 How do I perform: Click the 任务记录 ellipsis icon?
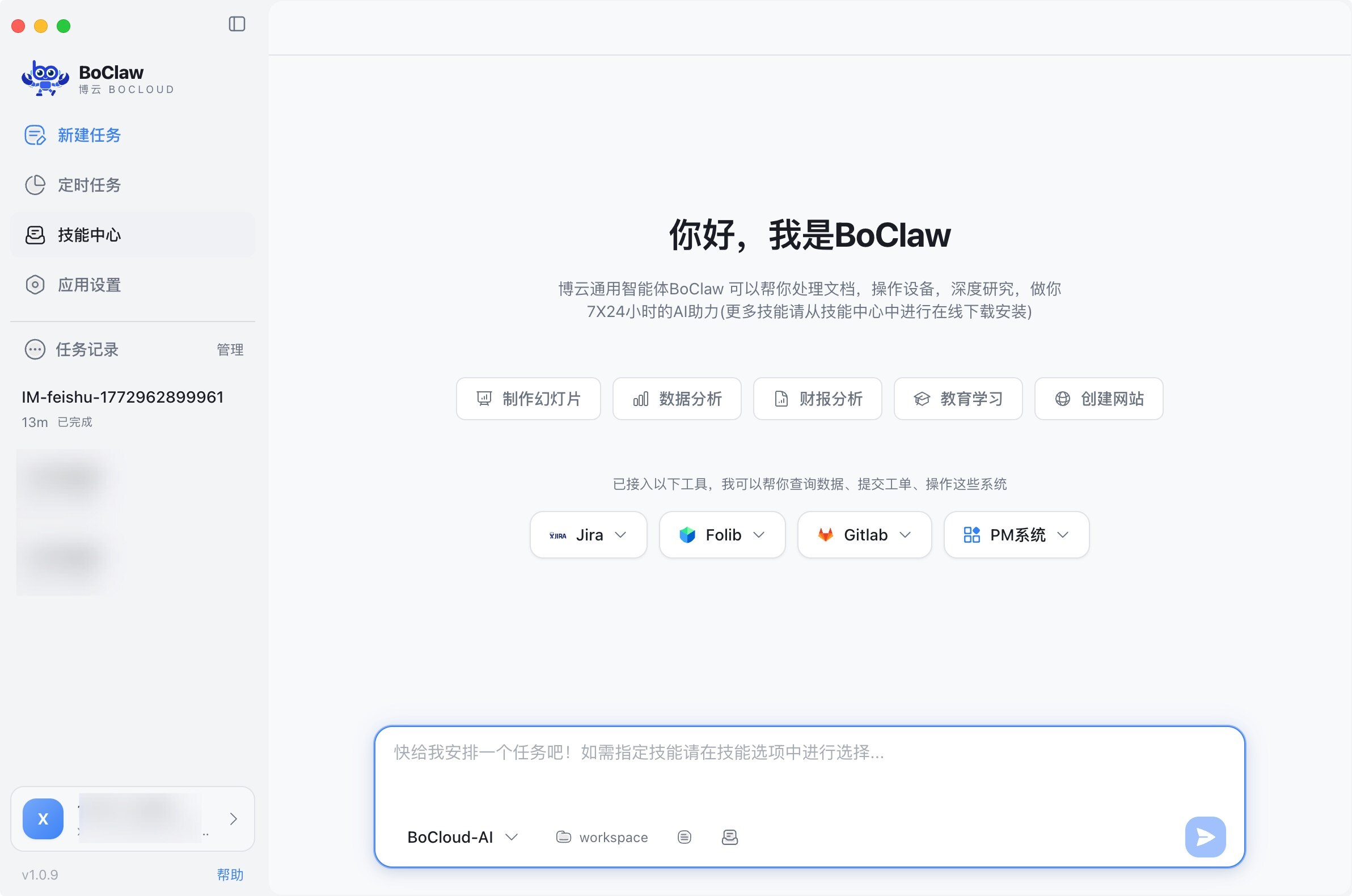click(34, 349)
